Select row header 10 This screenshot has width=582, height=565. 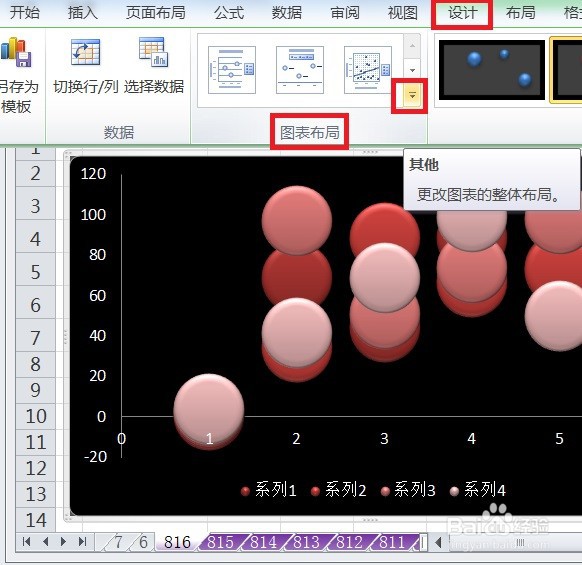(x=36, y=417)
